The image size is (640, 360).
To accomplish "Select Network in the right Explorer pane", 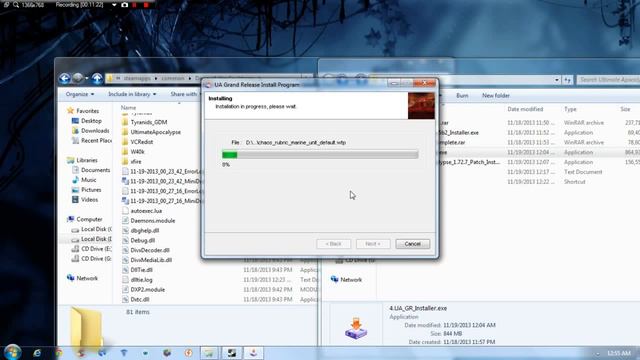I will (347, 280).
